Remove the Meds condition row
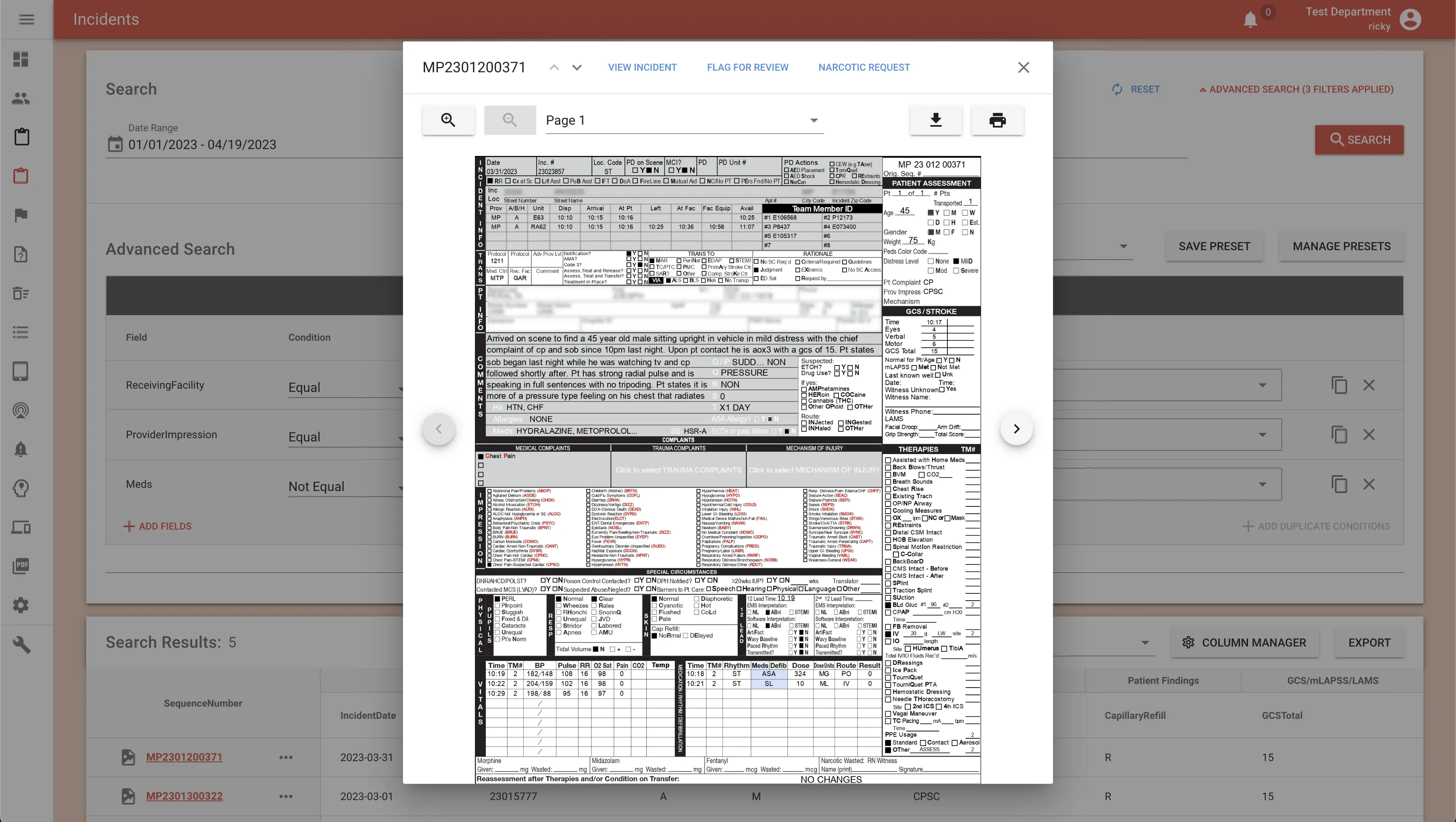This screenshot has height=822, width=1456. 1368,484
